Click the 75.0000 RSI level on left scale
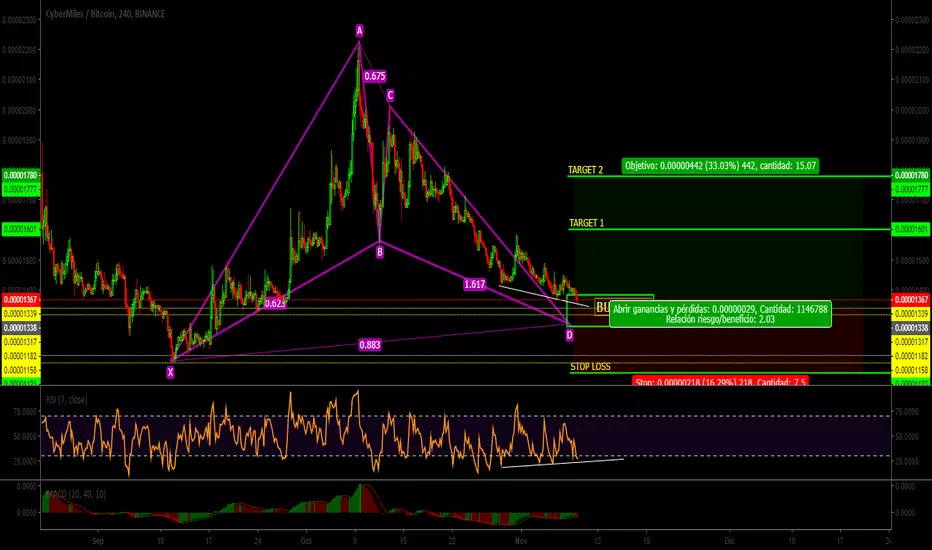The height and width of the screenshot is (550, 932). pos(24,411)
